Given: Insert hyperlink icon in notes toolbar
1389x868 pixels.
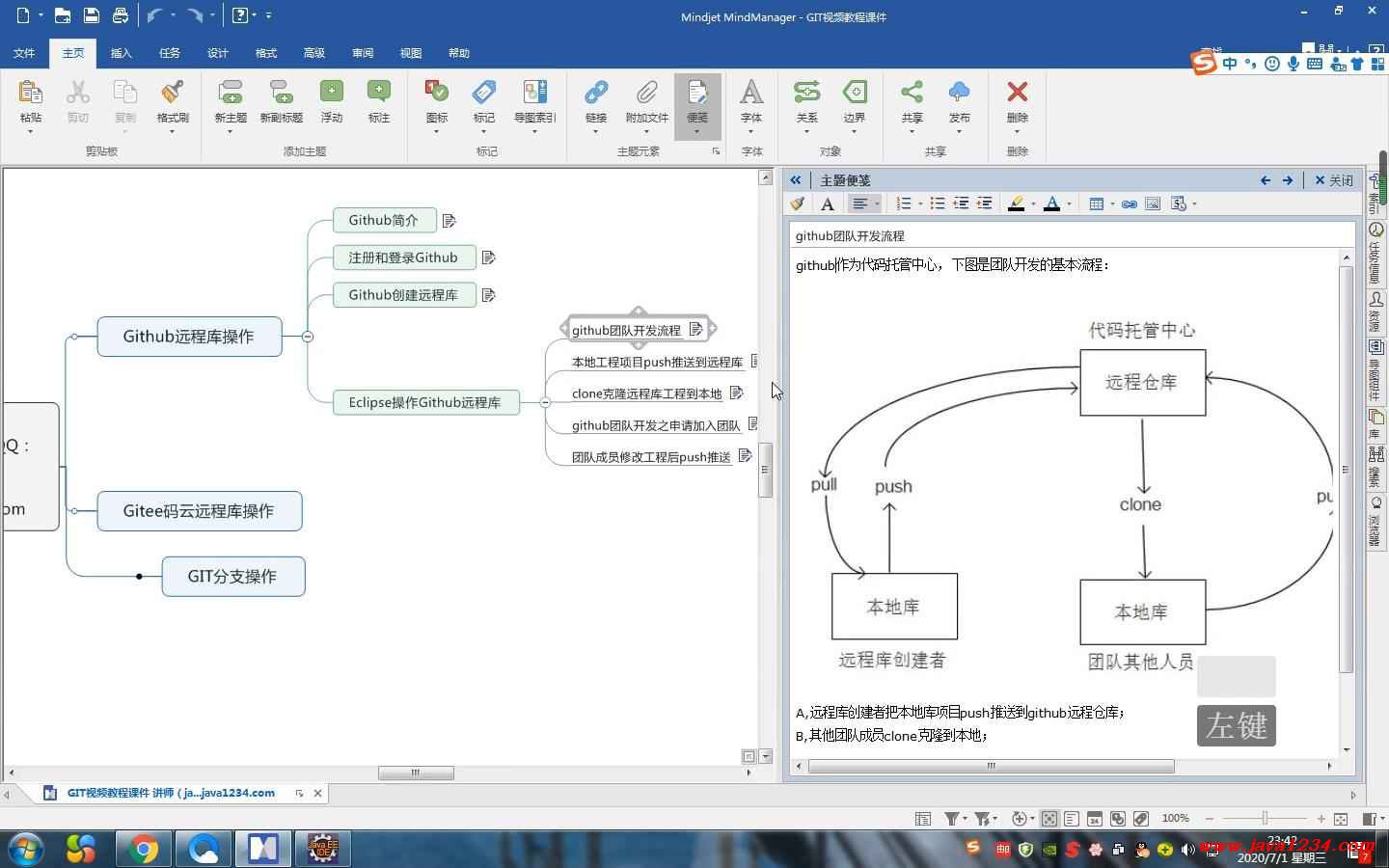Looking at the screenshot, I should coord(1129,203).
